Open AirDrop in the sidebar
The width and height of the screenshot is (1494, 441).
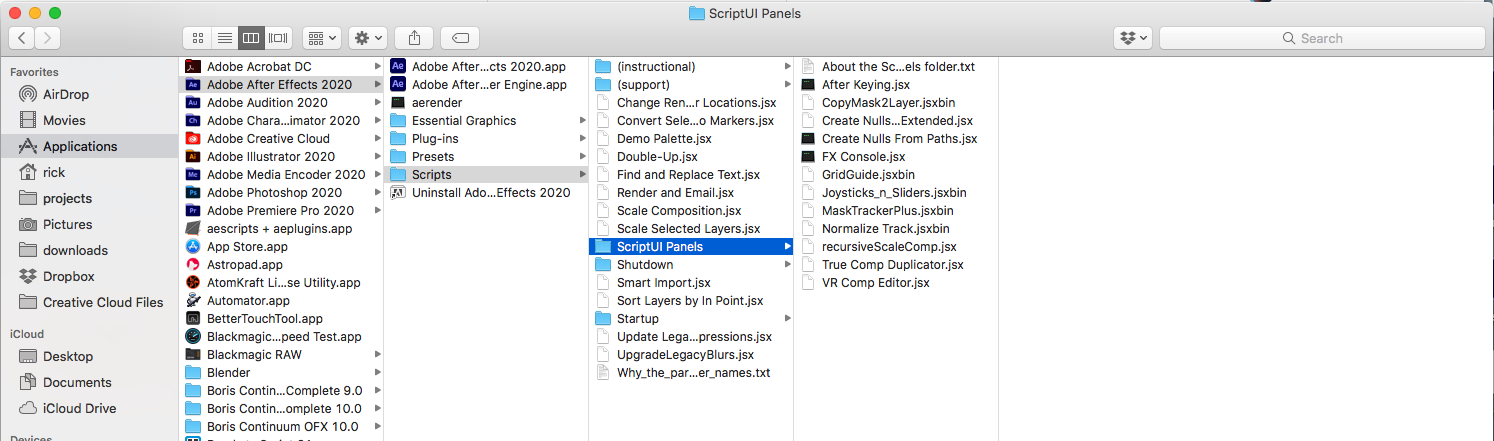66,94
